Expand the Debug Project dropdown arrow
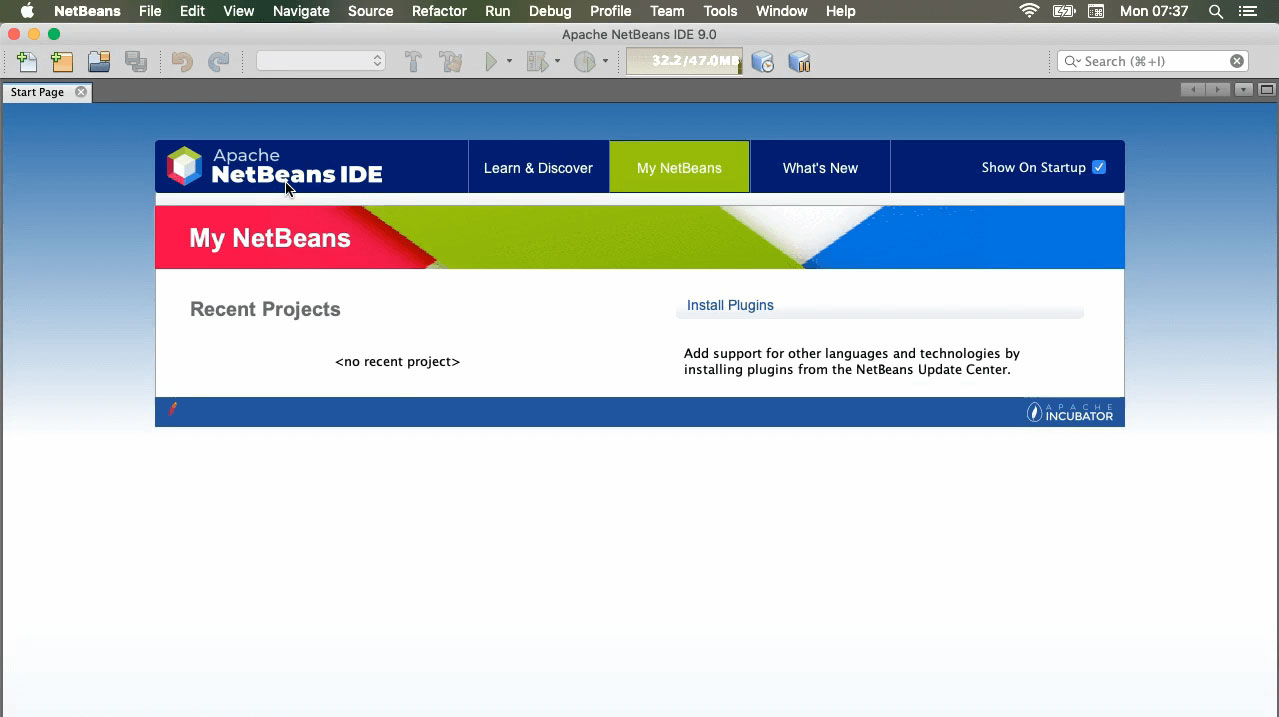 [557, 62]
